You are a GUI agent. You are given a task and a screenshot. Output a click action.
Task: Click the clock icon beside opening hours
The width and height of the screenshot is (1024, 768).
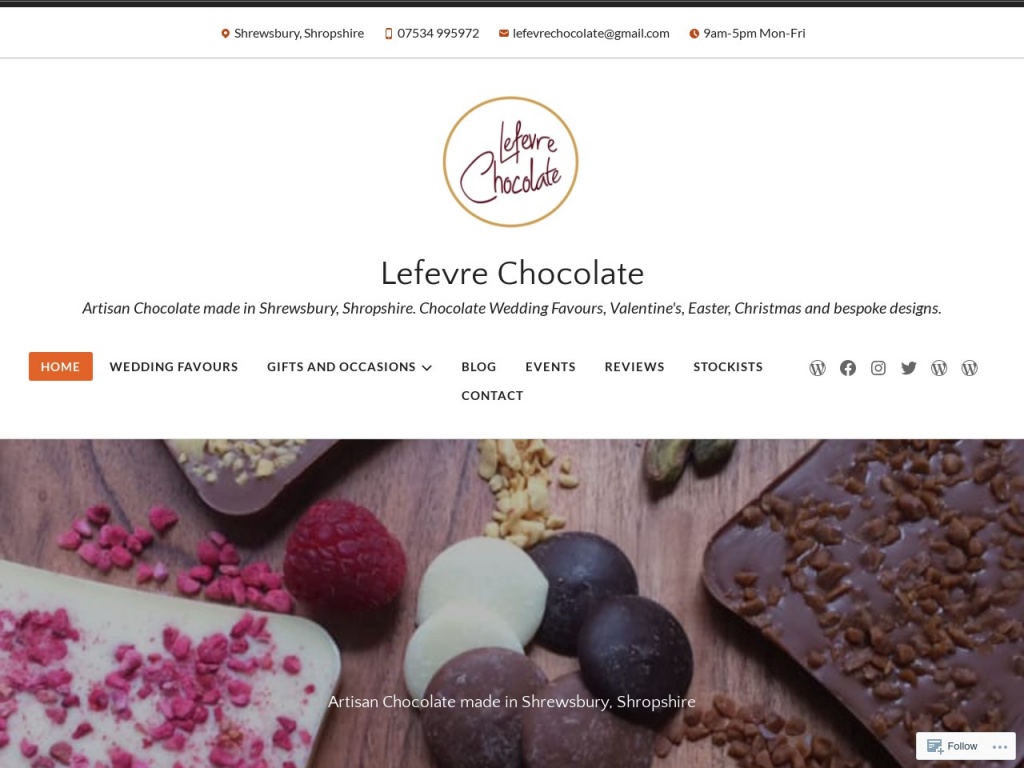click(694, 33)
